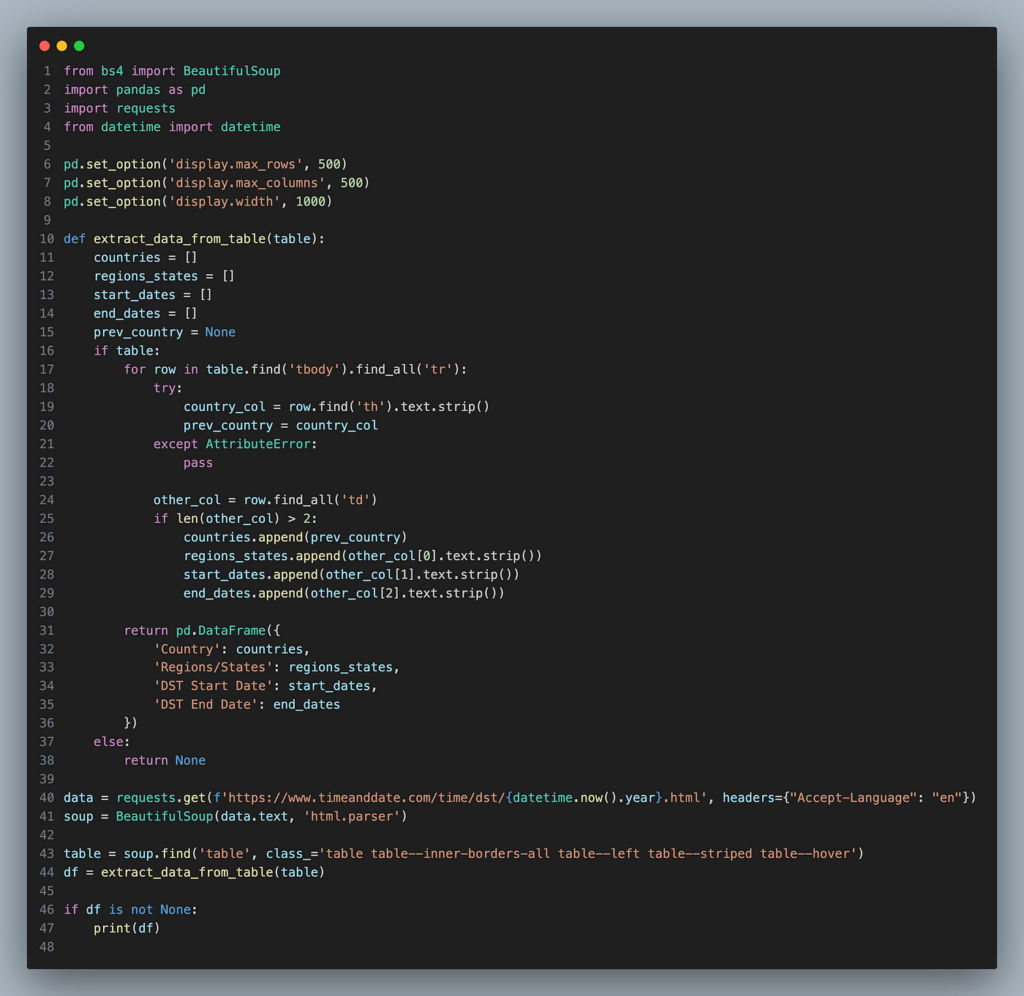Click 'pandas' on line 2
This screenshot has width=1024, height=996.
[138, 89]
